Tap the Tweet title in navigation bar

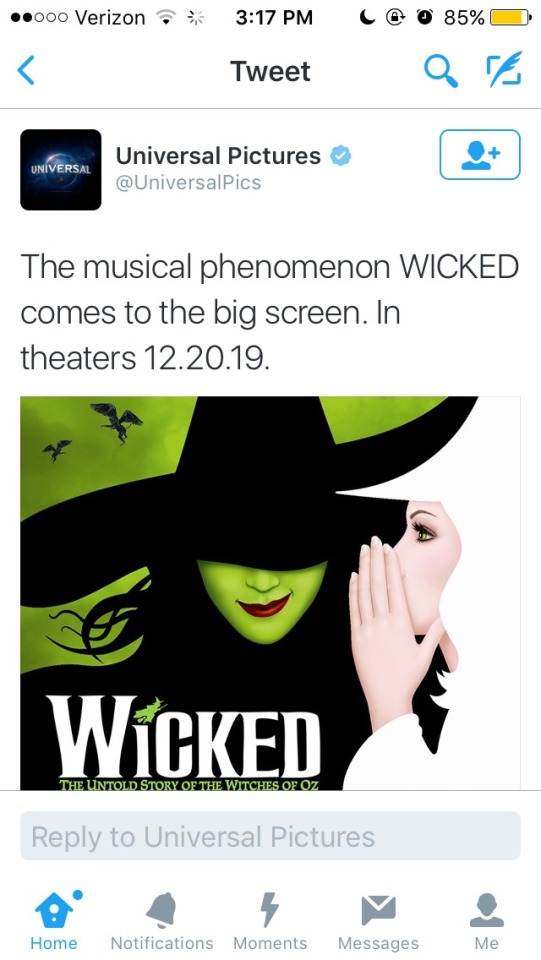coord(270,71)
